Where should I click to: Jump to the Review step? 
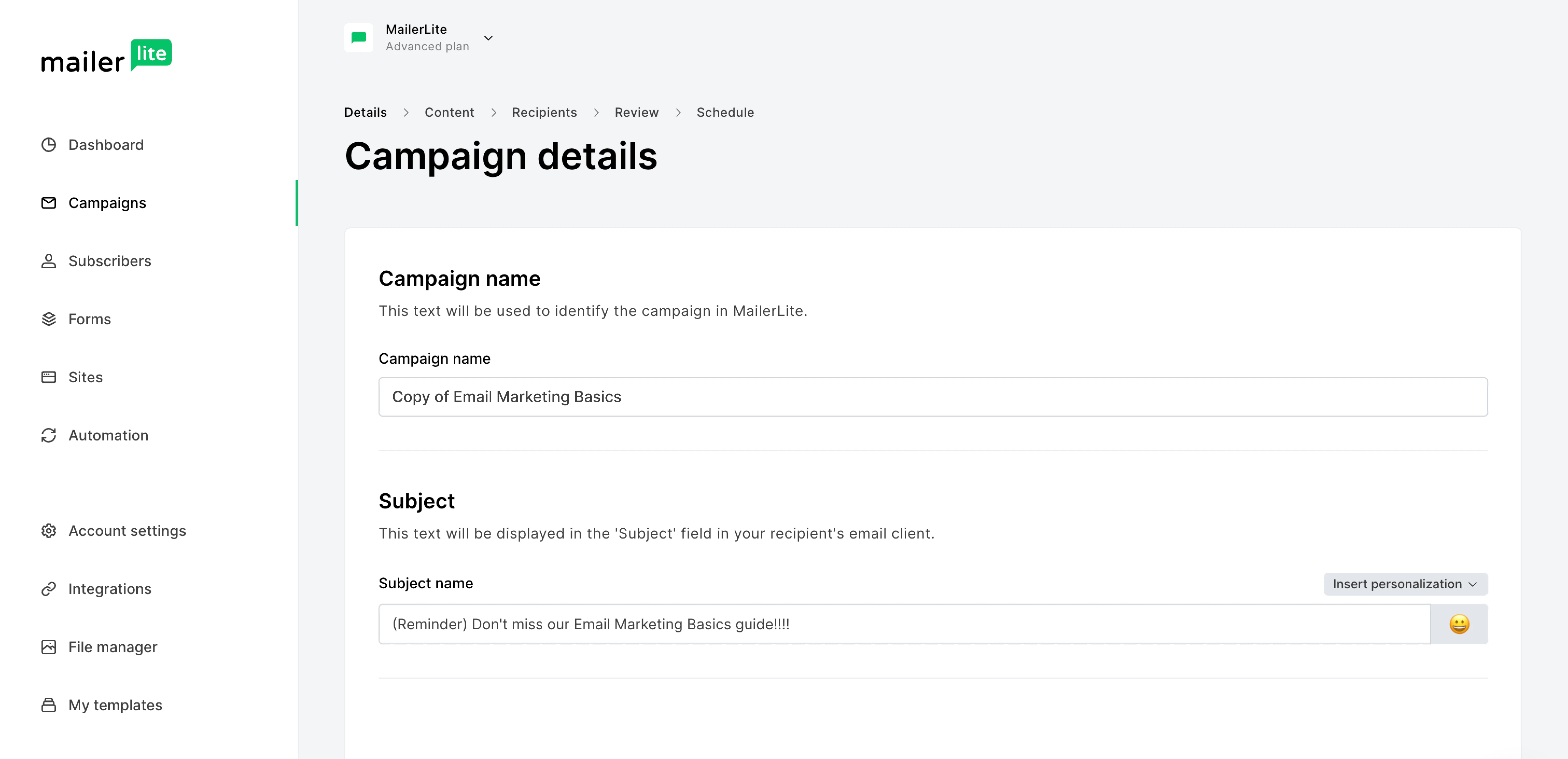(x=636, y=113)
